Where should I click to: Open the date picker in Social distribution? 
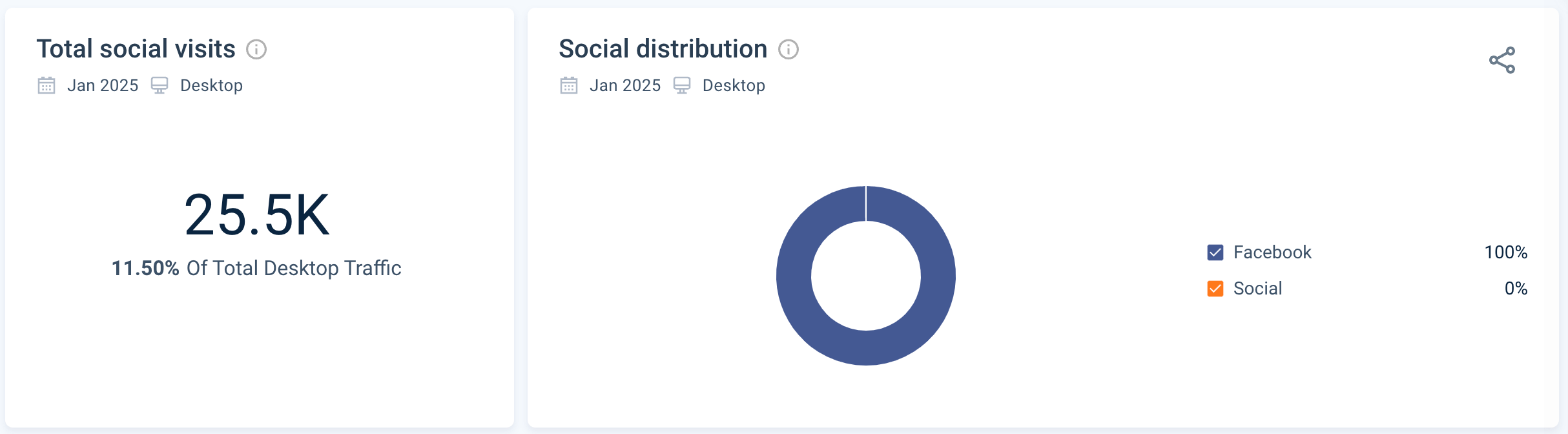click(625, 85)
